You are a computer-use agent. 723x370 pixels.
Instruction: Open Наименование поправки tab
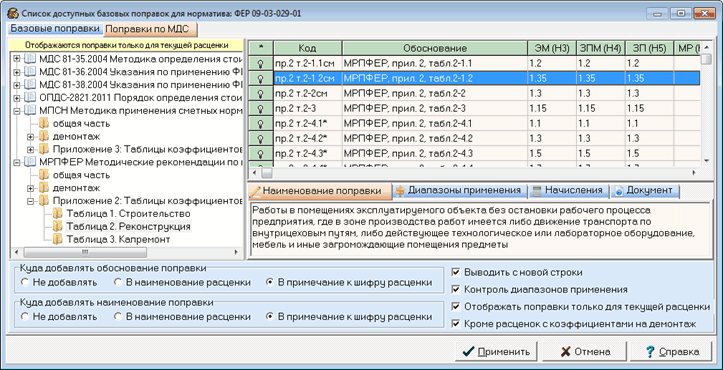(320, 191)
